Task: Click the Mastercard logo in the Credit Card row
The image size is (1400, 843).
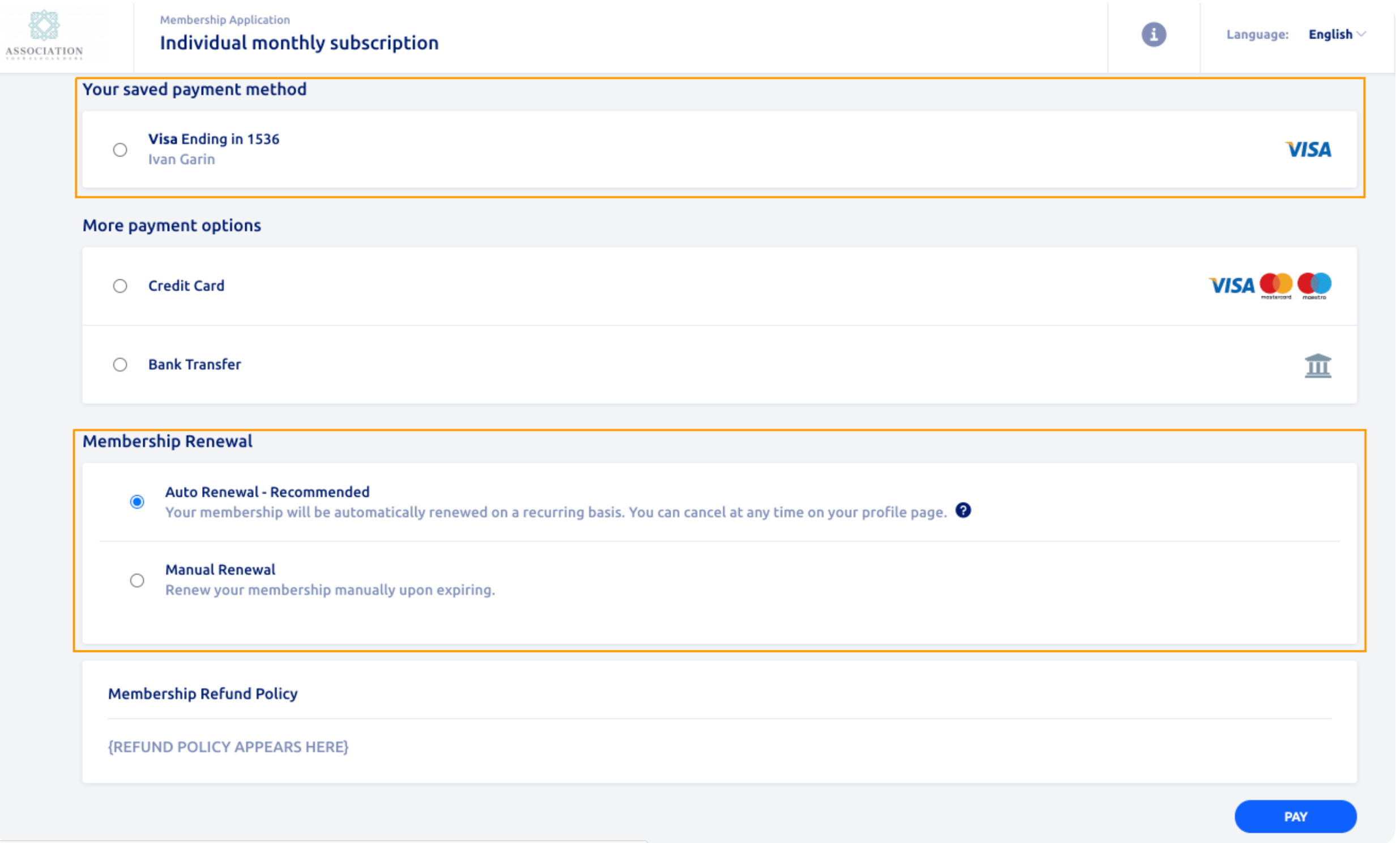Action: click(1275, 285)
